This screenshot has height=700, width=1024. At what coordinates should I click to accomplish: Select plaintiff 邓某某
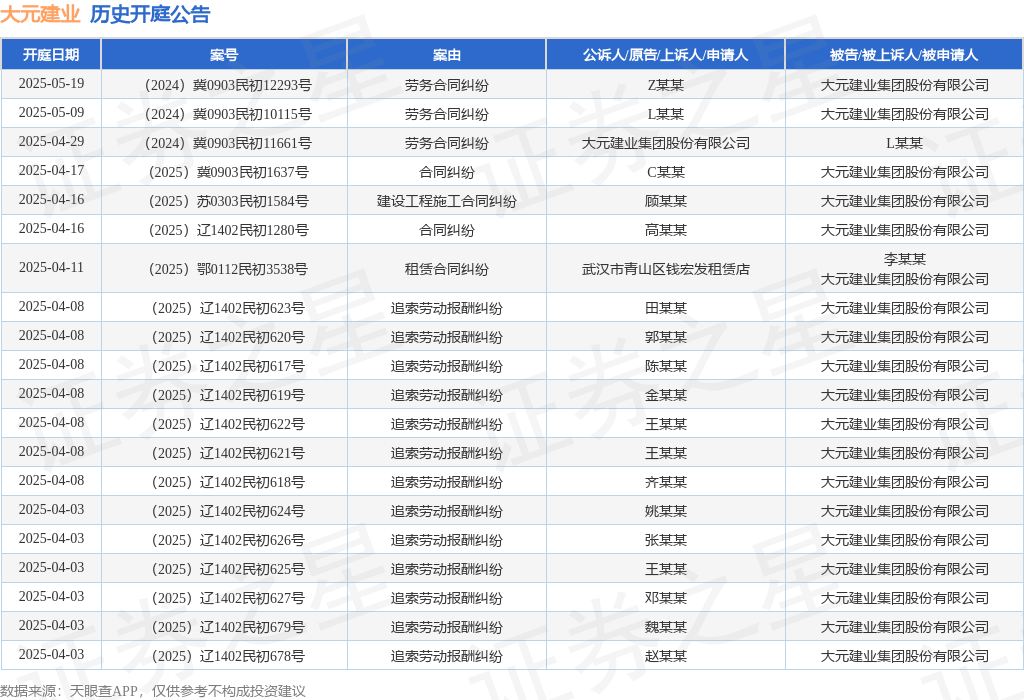pos(665,598)
